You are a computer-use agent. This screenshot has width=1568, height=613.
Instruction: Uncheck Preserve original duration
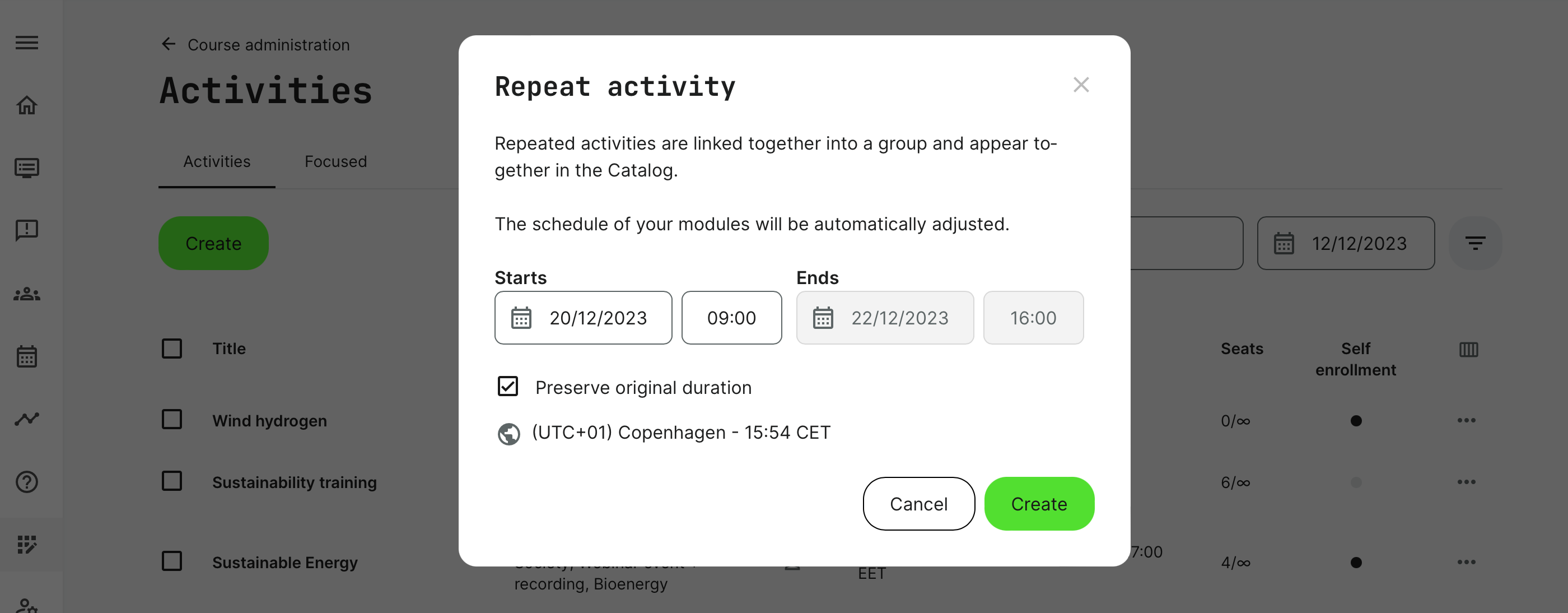click(508, 386)
